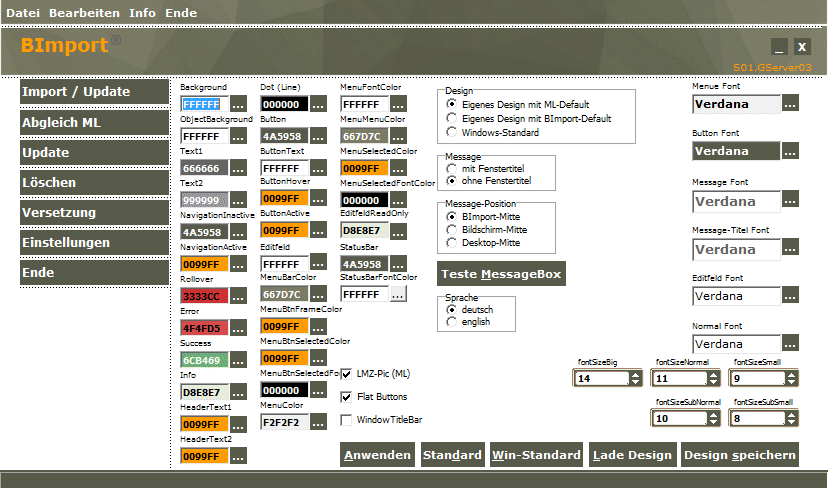Screen dimensions: 828x489
Task: Open picker for Rollover color
Action: [238, 296]
